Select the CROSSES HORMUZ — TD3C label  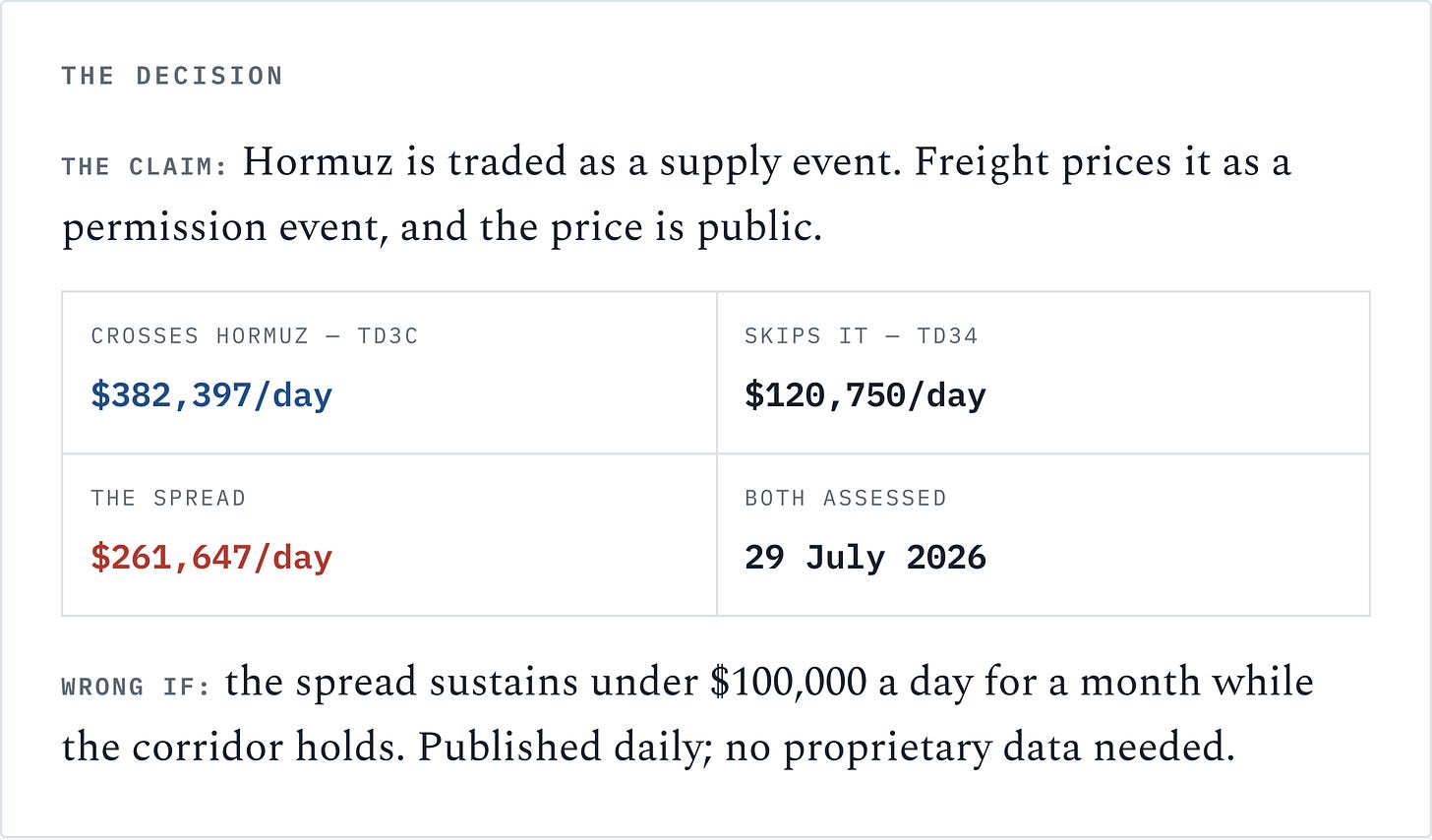(x=255, y=336)
